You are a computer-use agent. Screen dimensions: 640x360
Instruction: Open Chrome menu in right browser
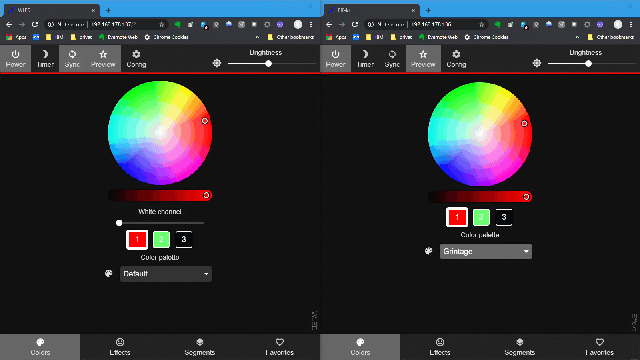click(x=631, y=24)
